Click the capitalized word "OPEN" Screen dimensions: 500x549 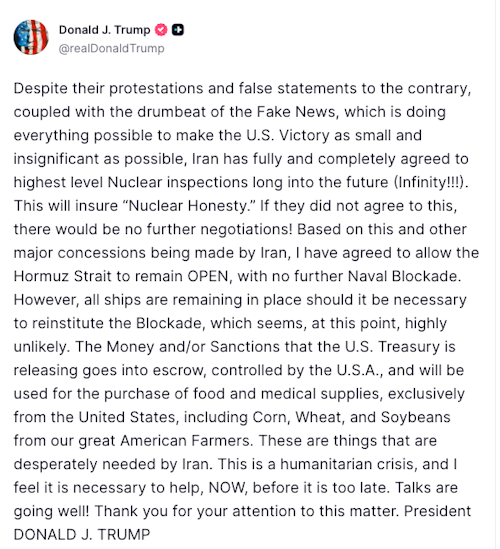click(x=209, y=276)
